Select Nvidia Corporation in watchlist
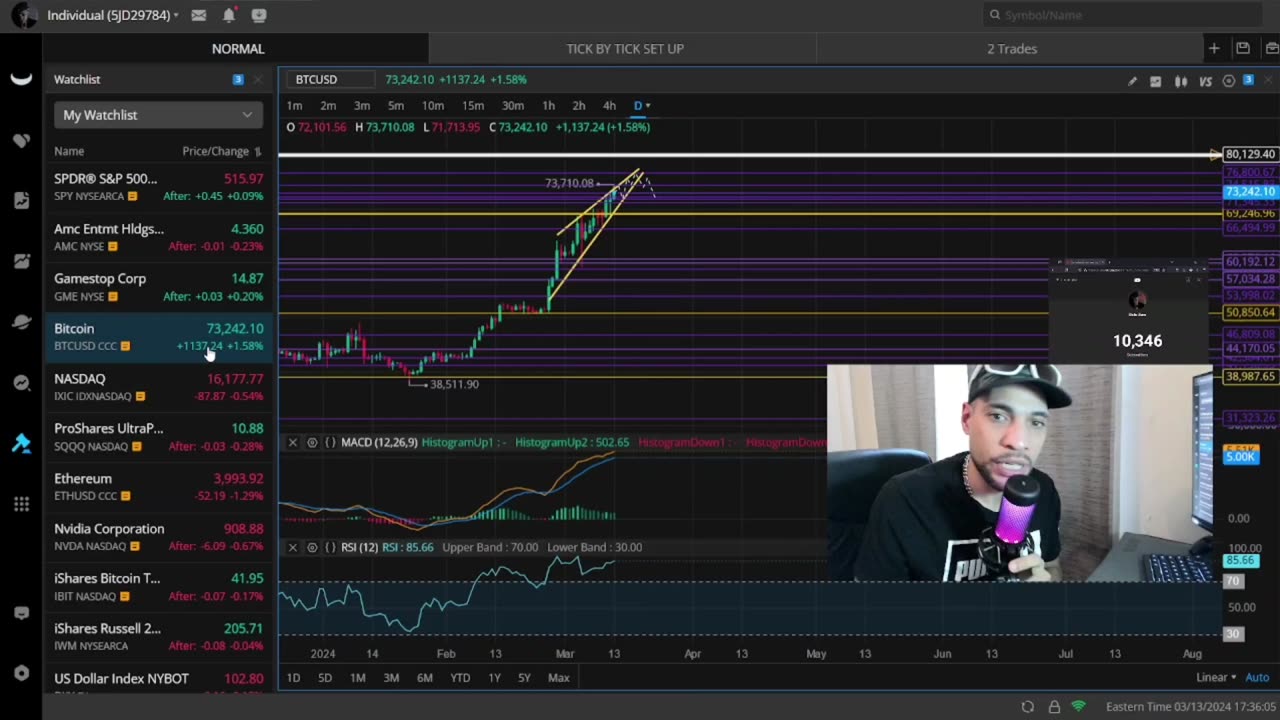 [x=158, y=537]
